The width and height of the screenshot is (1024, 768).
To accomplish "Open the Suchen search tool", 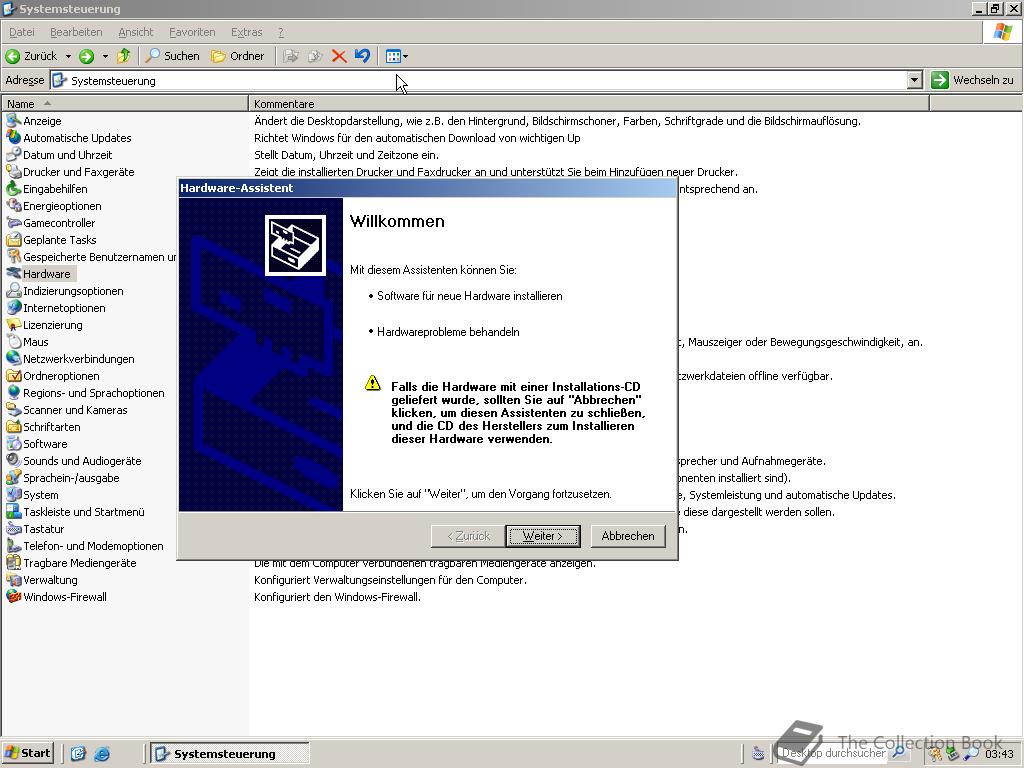I will (x=172, y=56).
